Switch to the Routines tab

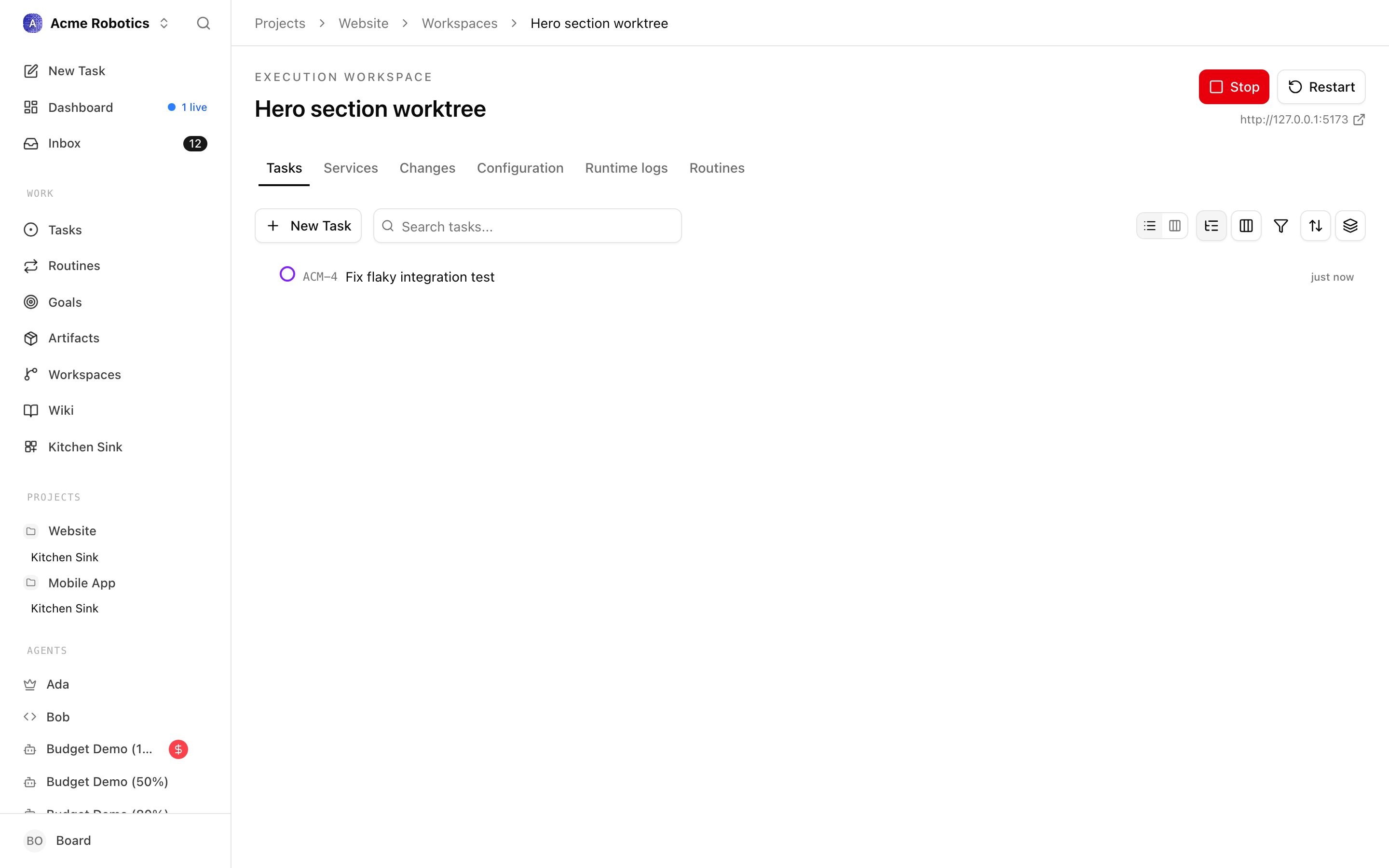[x=717, y=168]
